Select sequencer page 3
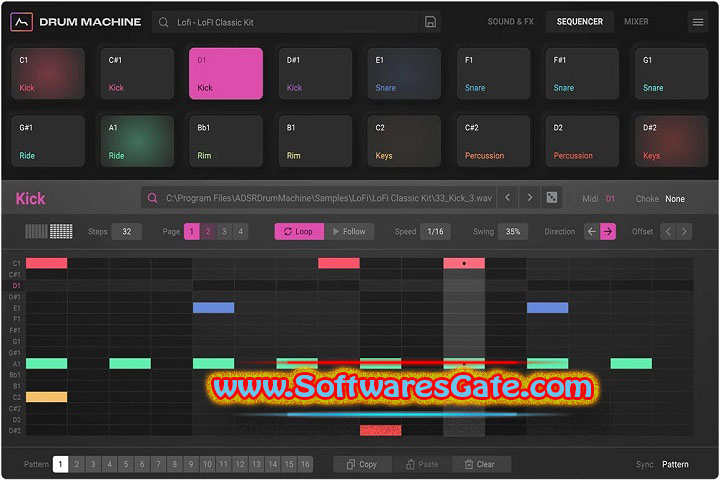Screen dimensions: 720x480 point(224,232)
